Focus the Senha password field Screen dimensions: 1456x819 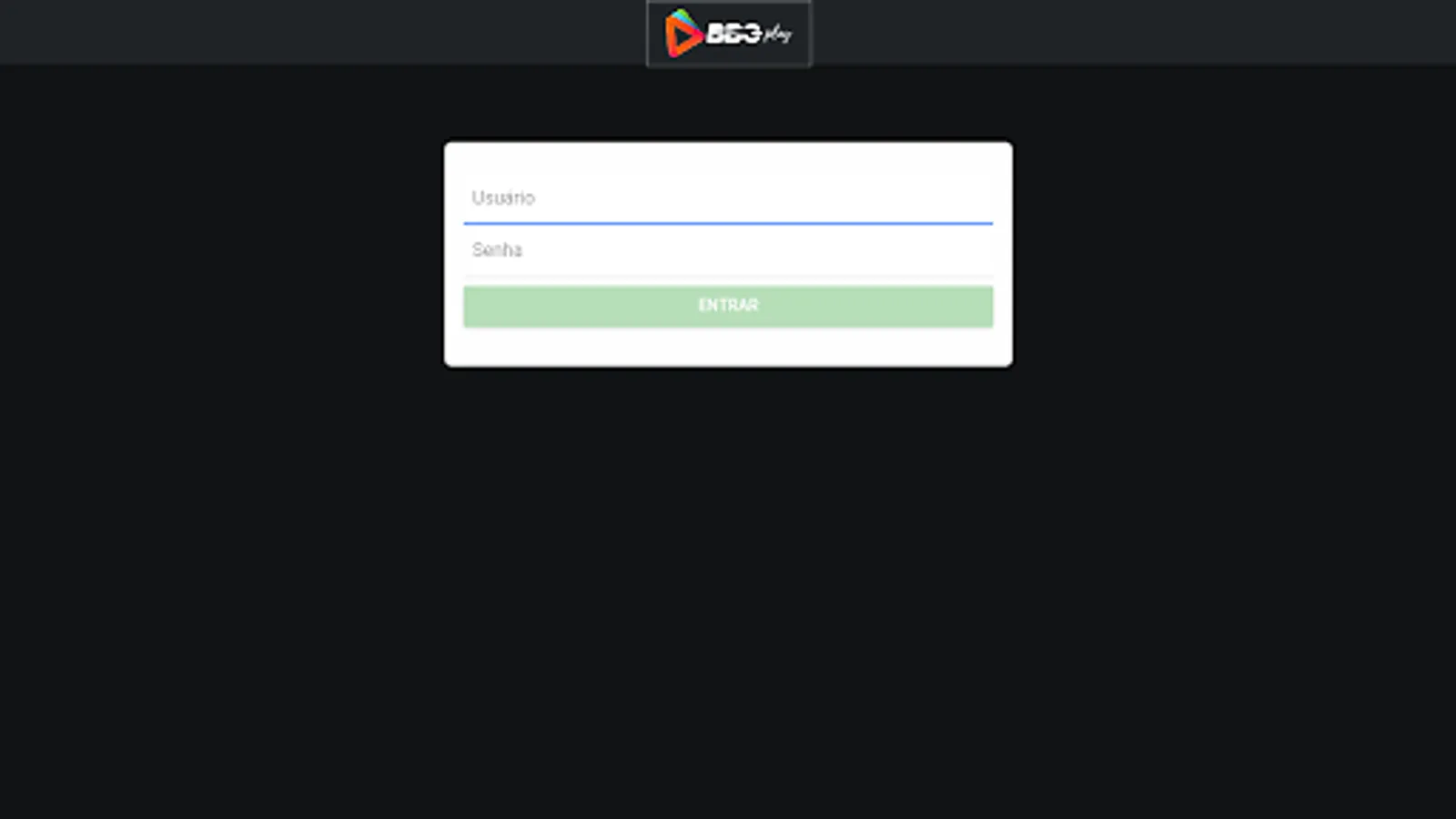tap(728, 249)
